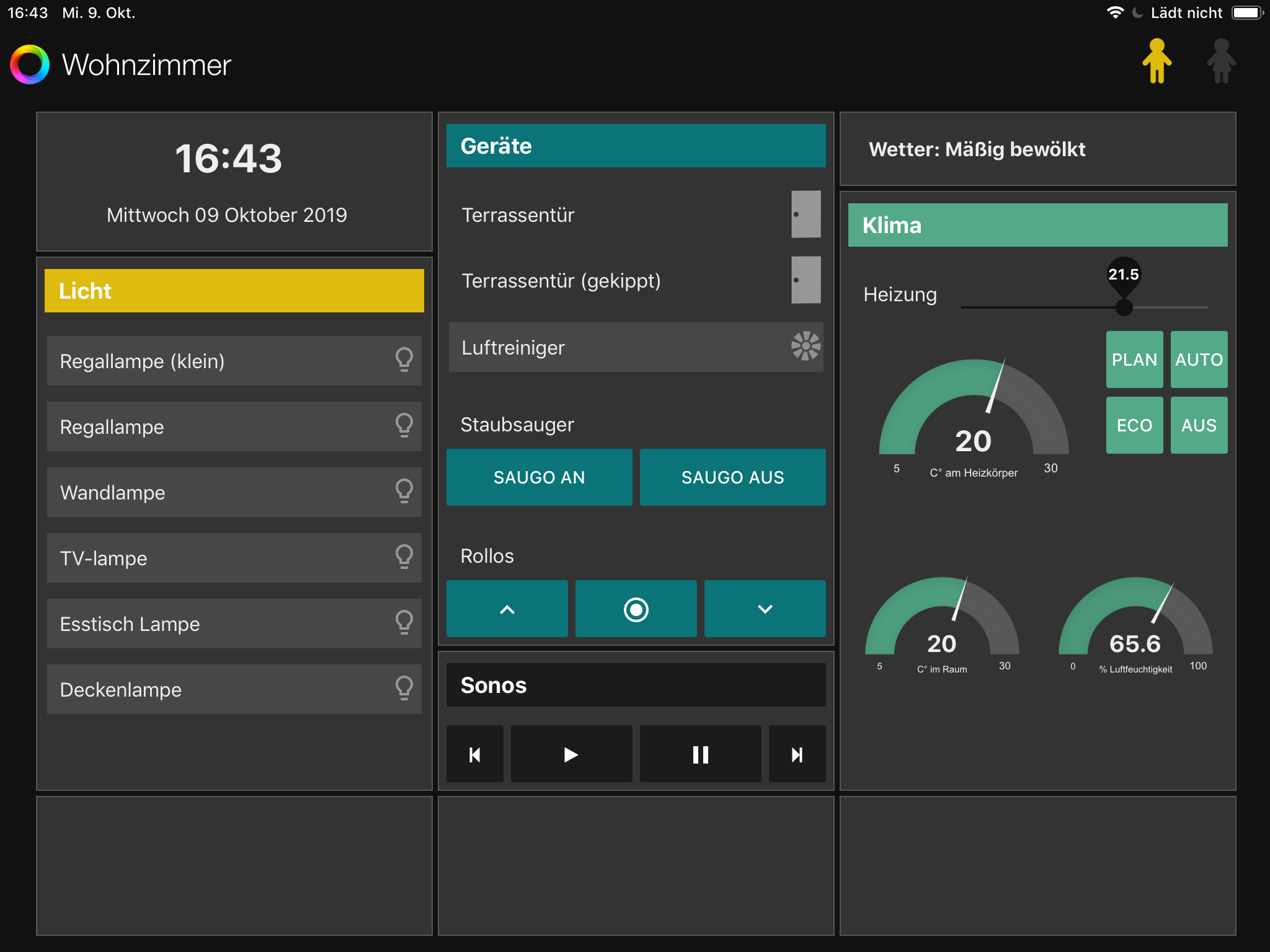
Task: Click the yellow male presence icon
Action: pos(1157,61)
